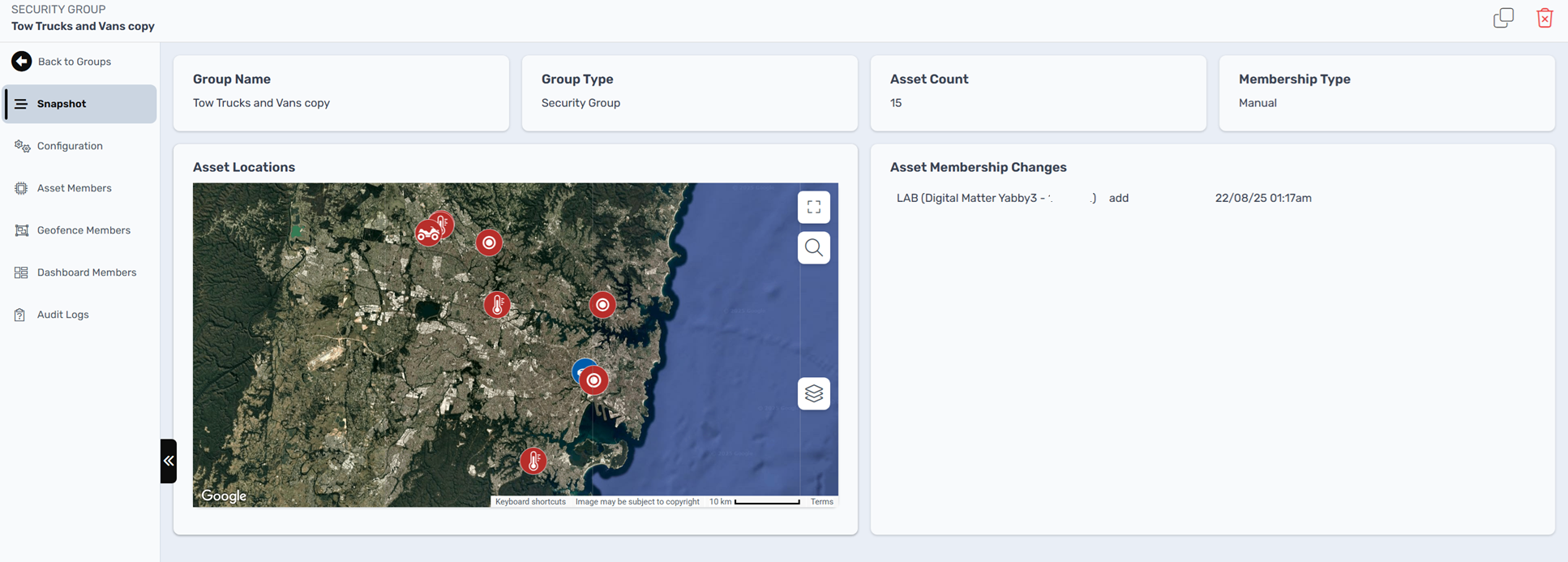1568x562 pixels.
Task: Click the Geofence Members icon
Action: pyautogui.click(x=22, y=230)
